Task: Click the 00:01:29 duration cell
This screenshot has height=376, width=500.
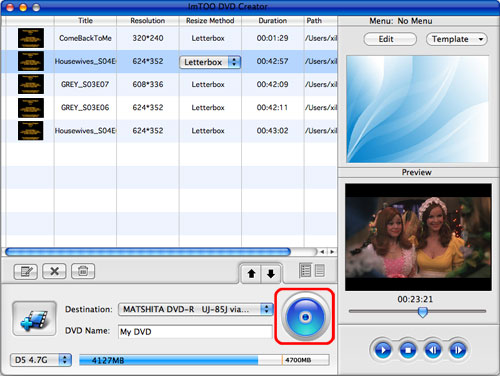Action: coord(272,38)
